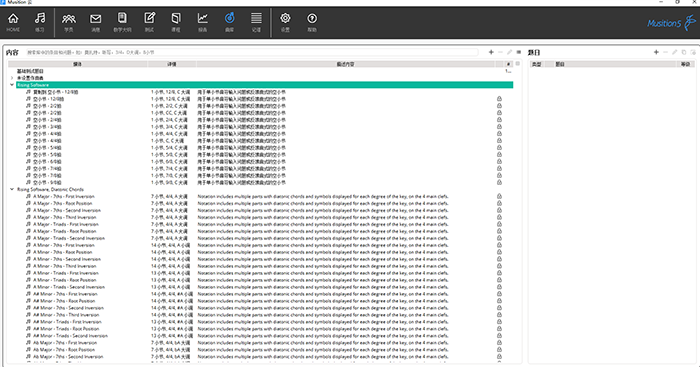Click the copy icon in the right panel header
This screenshot has width=700, height=367.
tap(683, 52)
